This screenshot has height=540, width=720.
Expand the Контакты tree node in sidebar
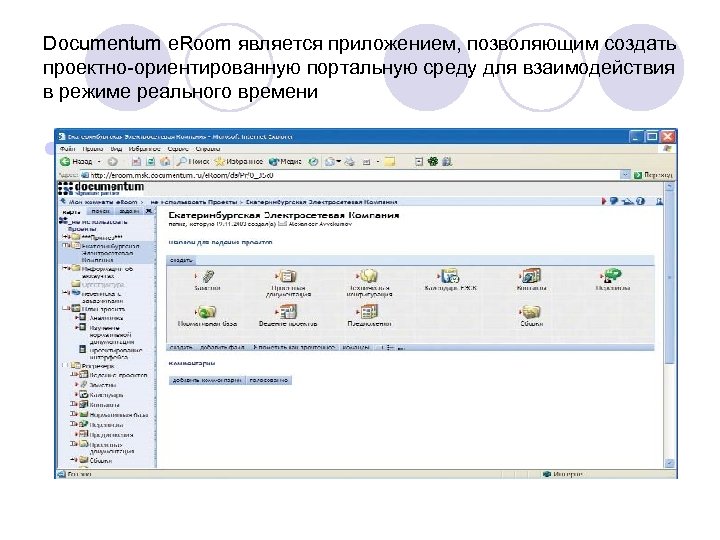(x=72, y=405)
